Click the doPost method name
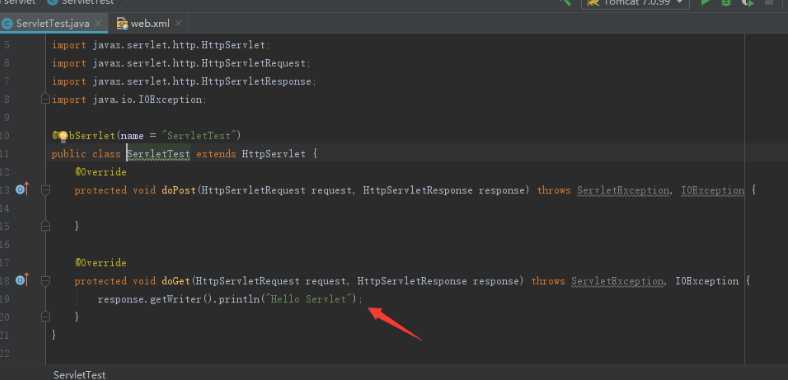The image size is (788, 380). (x=178, y=191)
